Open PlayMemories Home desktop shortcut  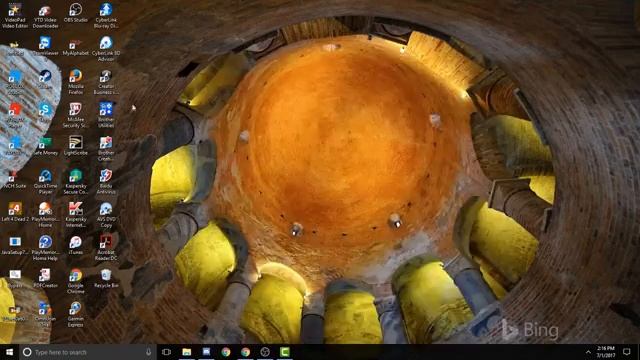point(45,215)
